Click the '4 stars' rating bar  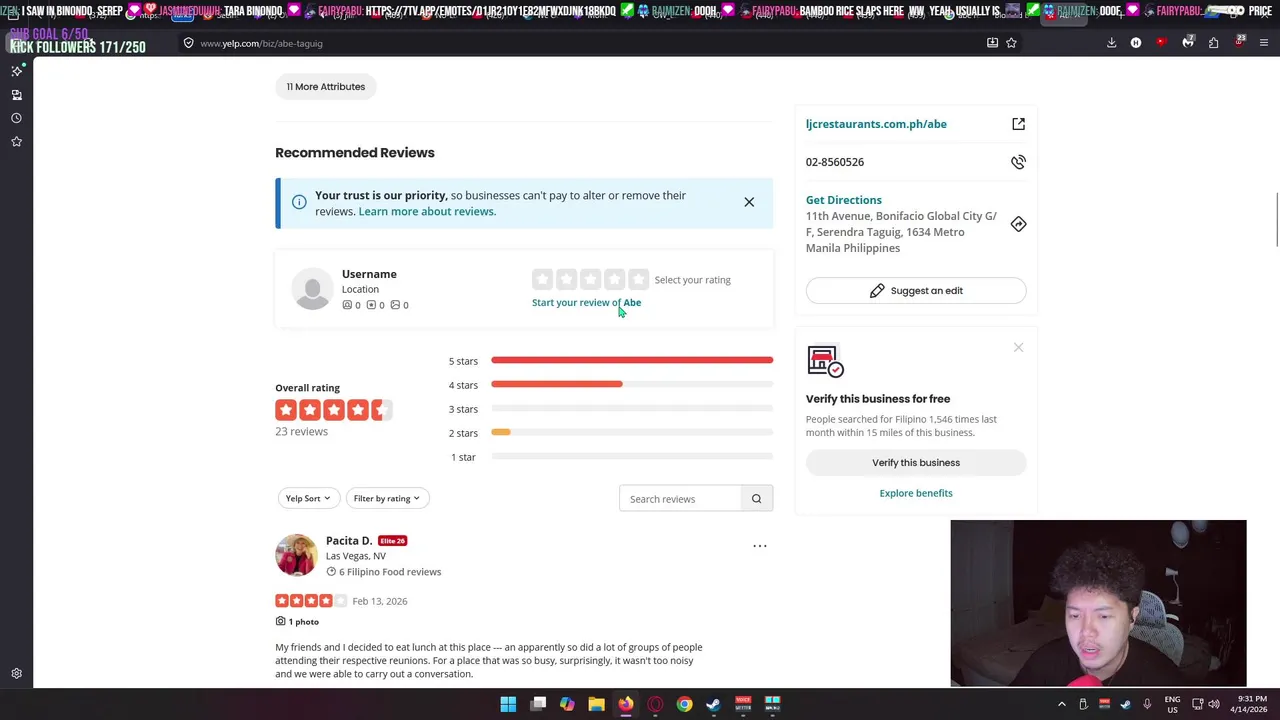click(632, 384)
